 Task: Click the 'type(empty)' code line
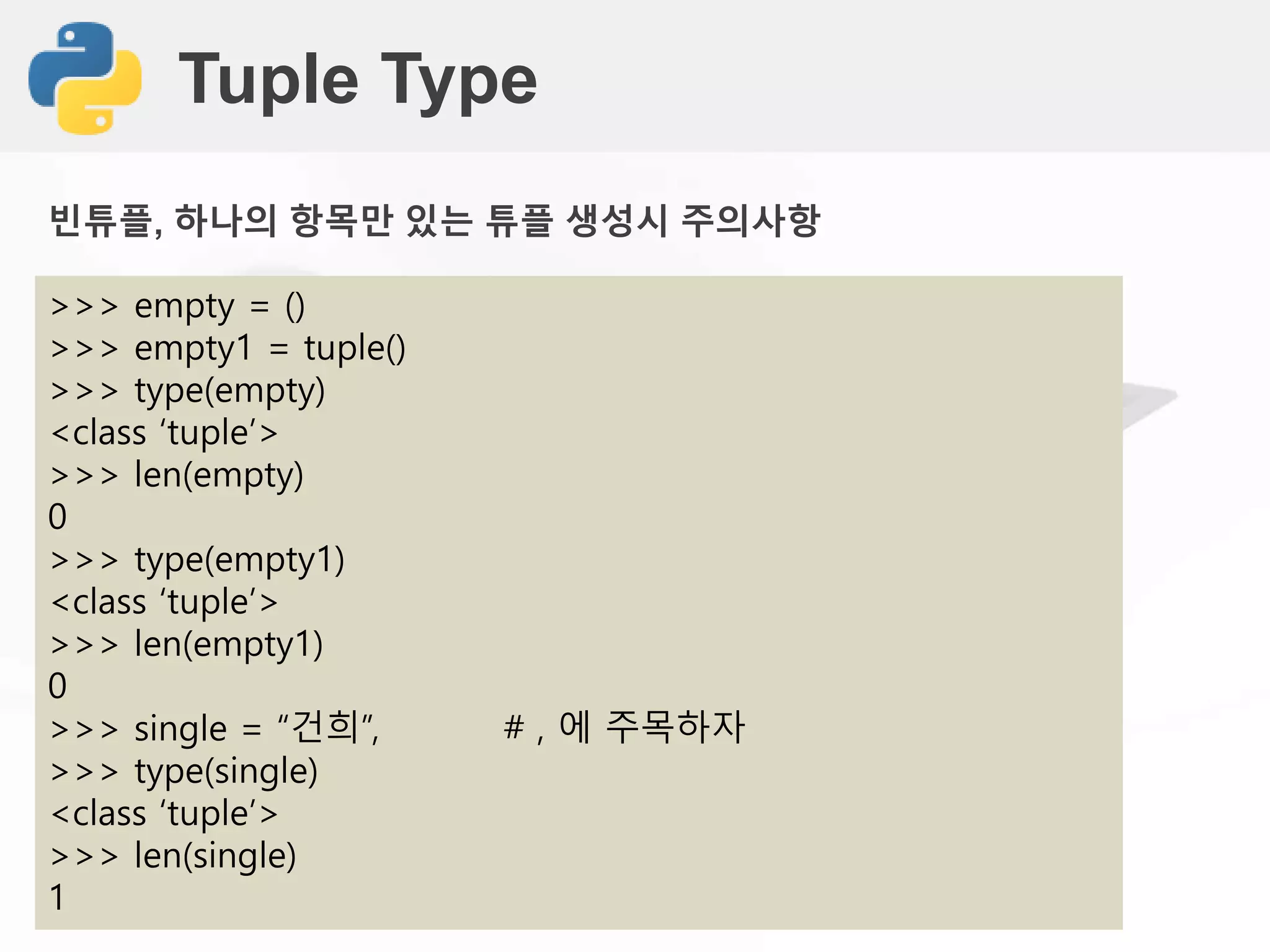pyautogui.click(x=188, y=391)
